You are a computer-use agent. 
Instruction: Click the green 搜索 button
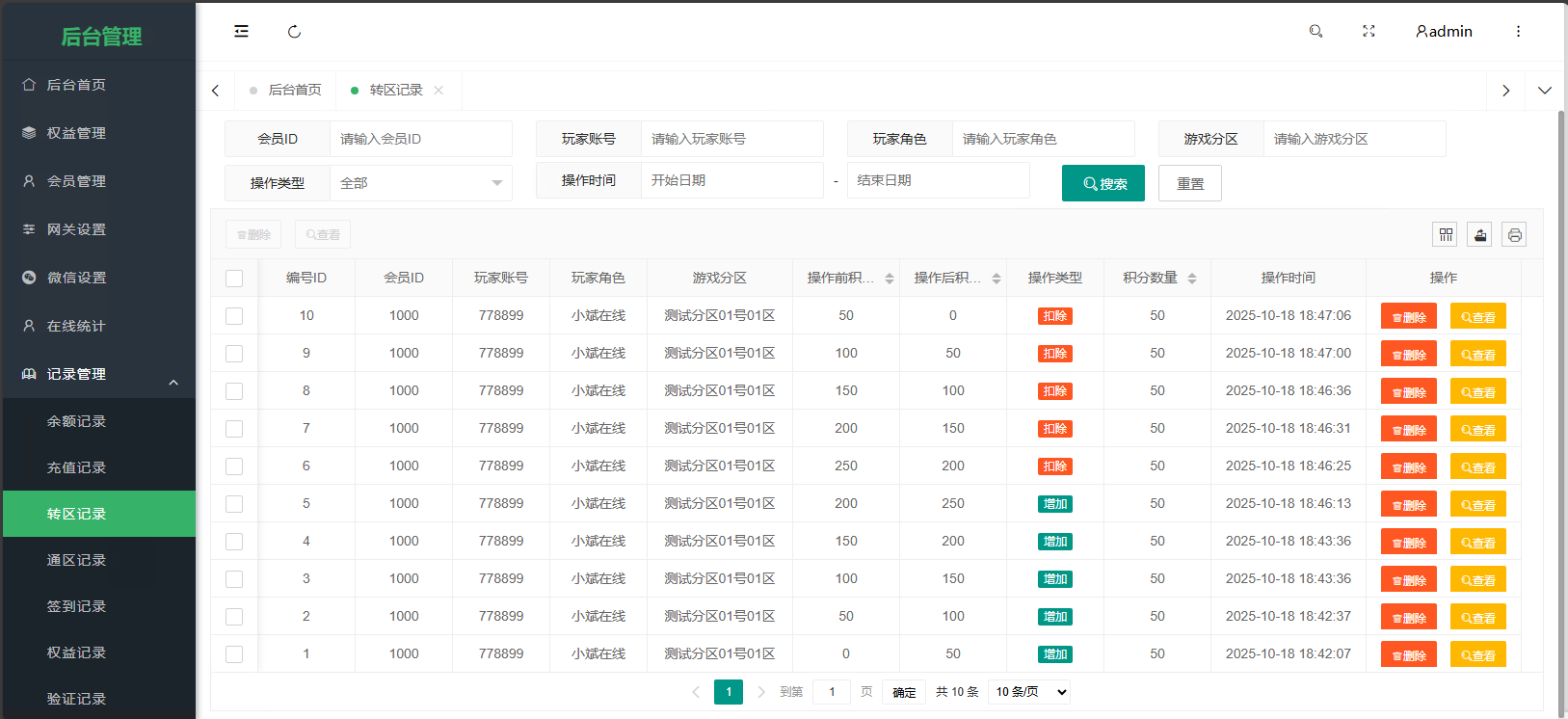[1103, 183]
